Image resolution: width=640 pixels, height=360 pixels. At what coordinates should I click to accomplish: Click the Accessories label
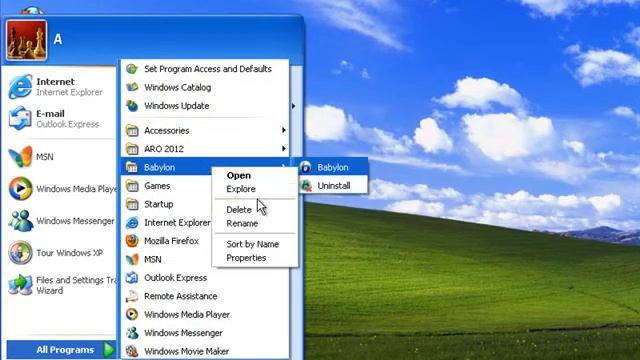click(167, 131)
